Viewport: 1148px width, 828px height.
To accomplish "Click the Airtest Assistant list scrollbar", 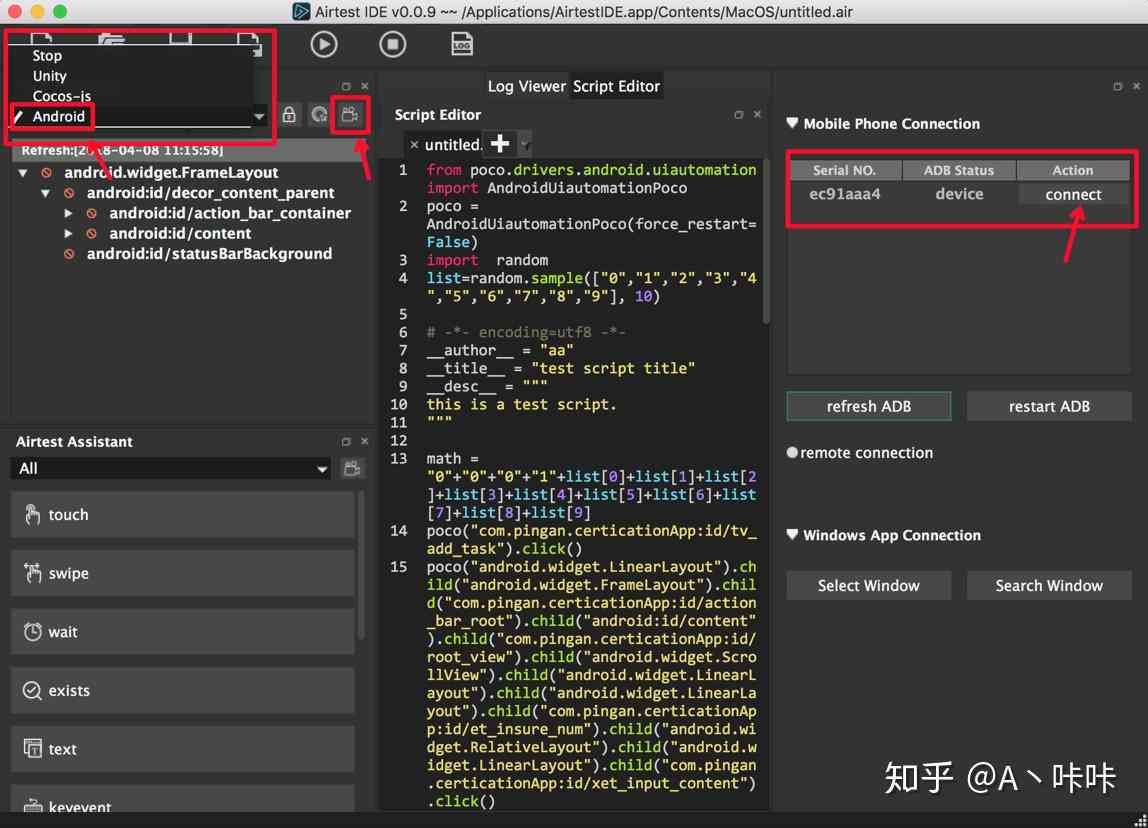I will [360, 565].
